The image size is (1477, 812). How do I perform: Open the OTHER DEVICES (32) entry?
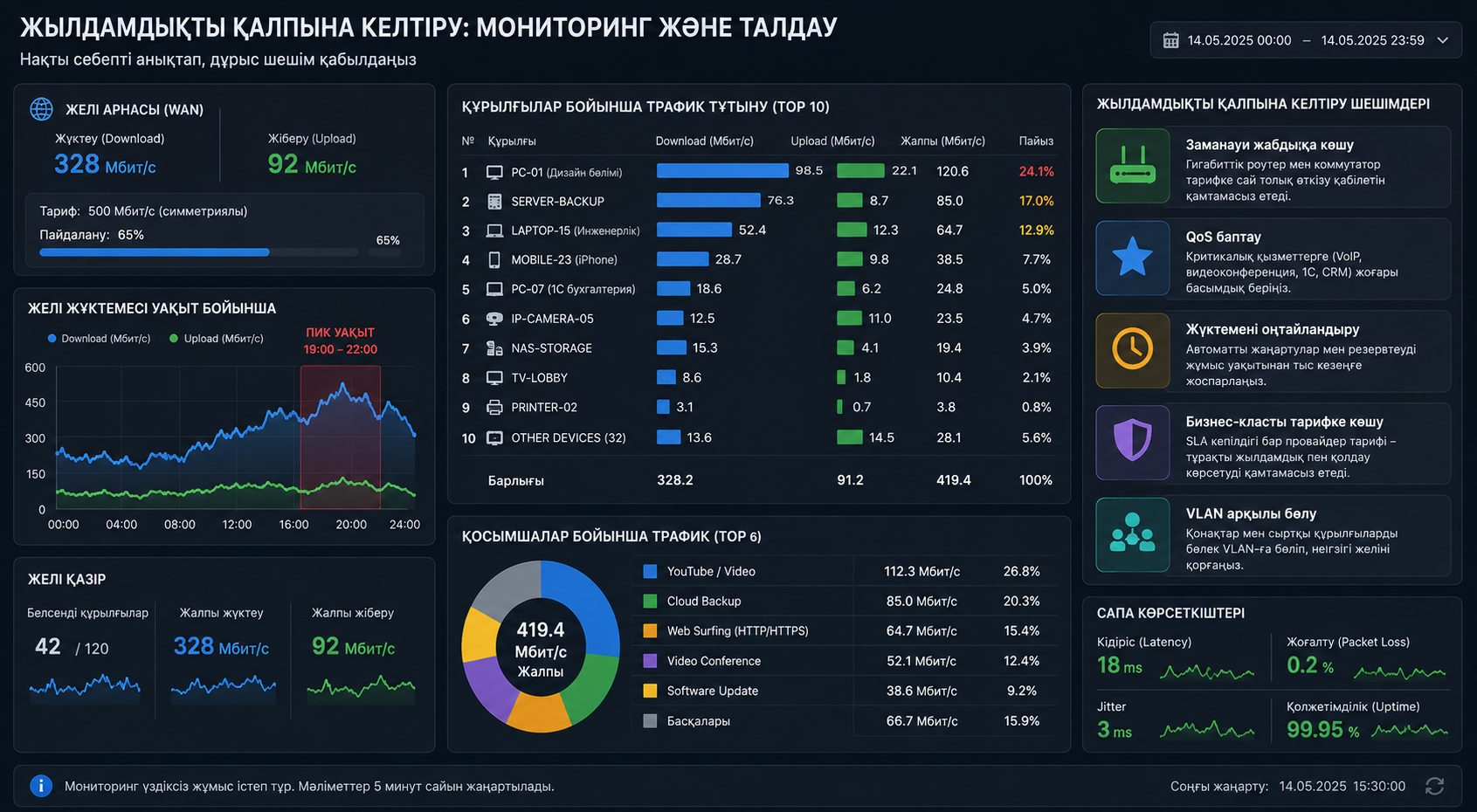[569, 437]
